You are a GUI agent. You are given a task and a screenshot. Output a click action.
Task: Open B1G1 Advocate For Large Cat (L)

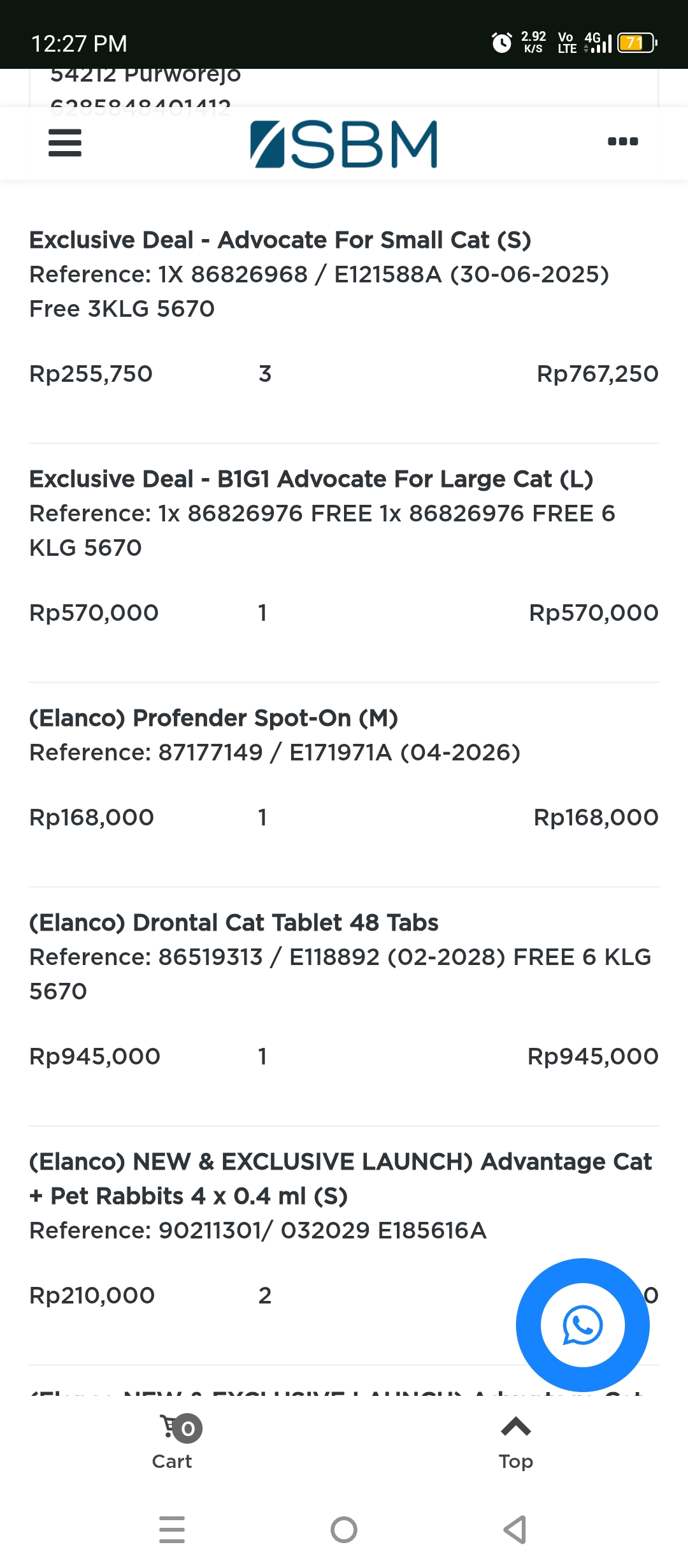[312, 479]
